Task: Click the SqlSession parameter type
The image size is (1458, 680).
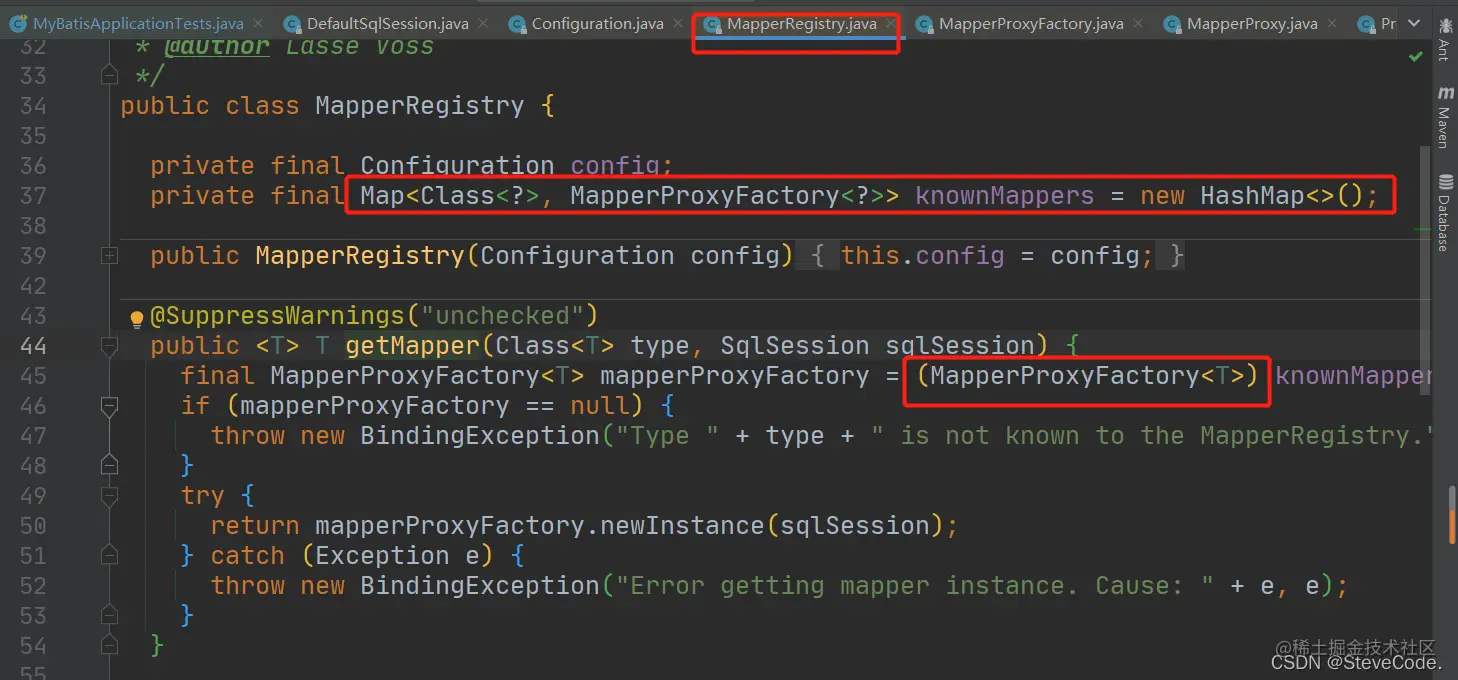Action: 794,346
